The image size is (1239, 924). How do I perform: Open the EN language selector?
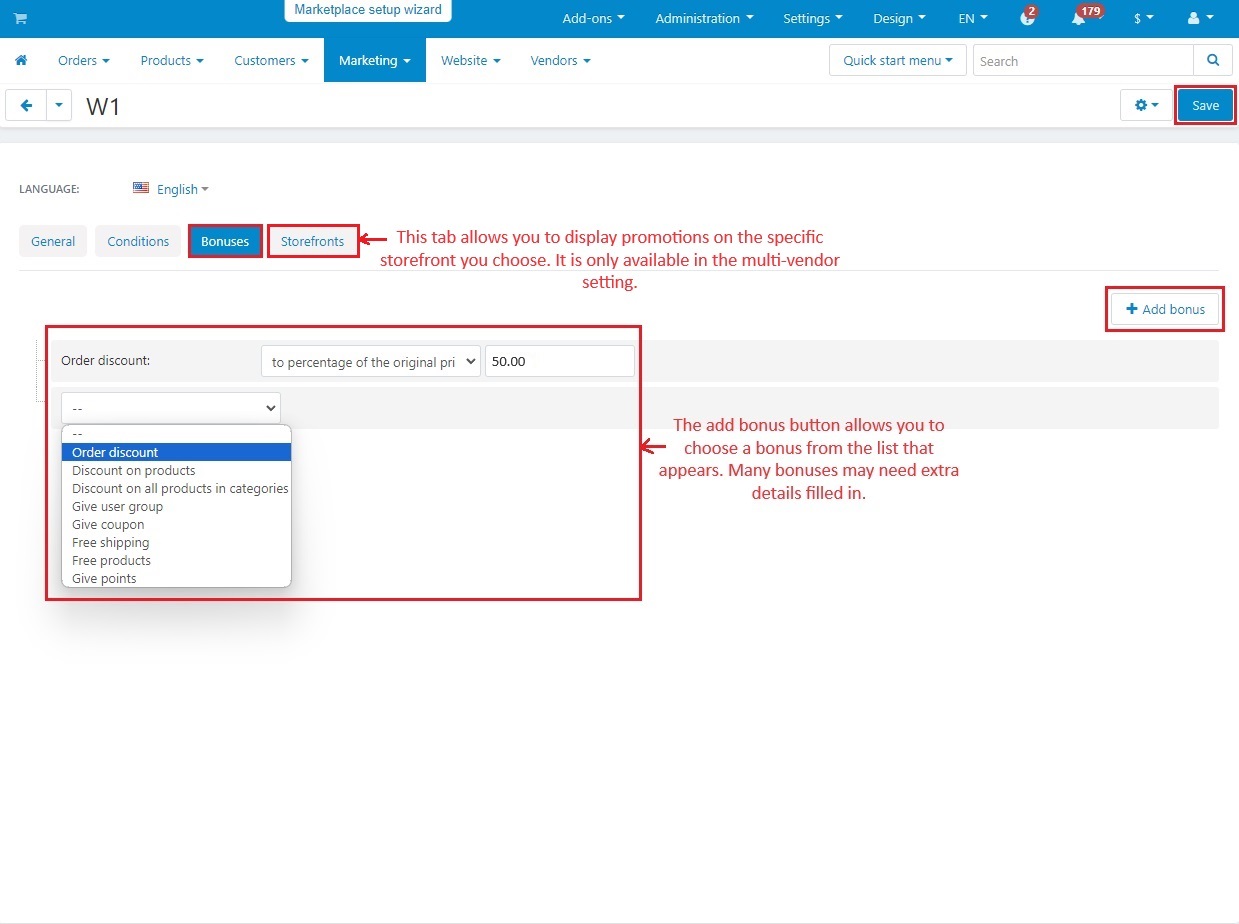coord(972,18)
